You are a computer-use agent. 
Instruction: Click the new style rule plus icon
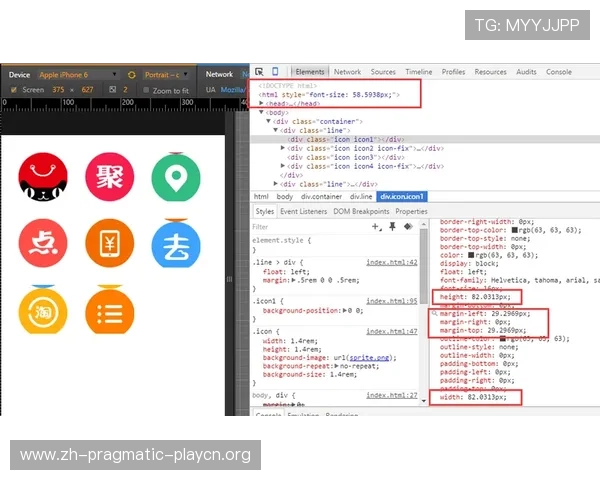(377, 227)
